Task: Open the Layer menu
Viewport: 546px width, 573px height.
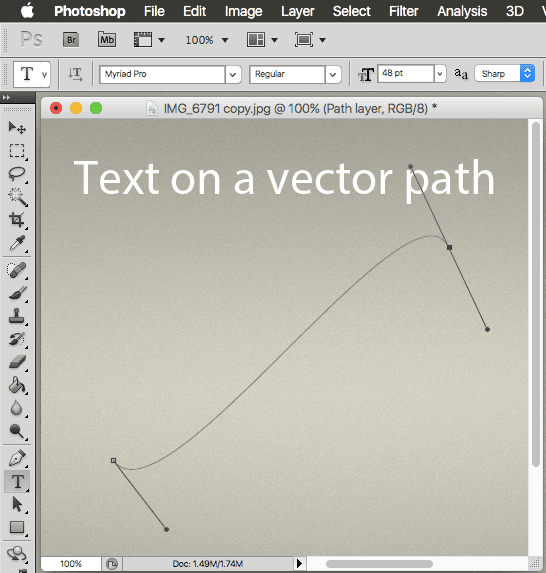Action: (297, 12)
